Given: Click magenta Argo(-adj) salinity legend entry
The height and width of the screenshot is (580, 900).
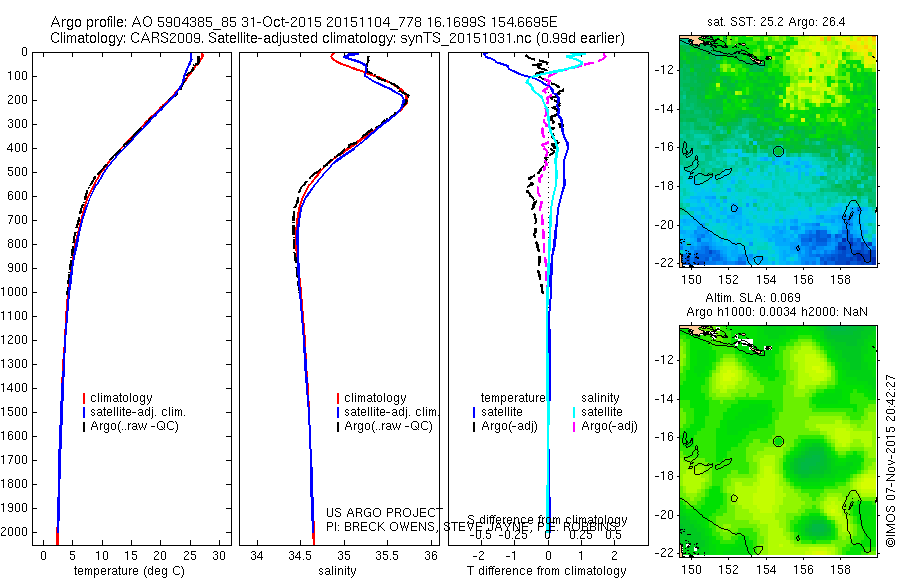Looking at the screenshot, I should pyautogui.click(x=605, y=426).
